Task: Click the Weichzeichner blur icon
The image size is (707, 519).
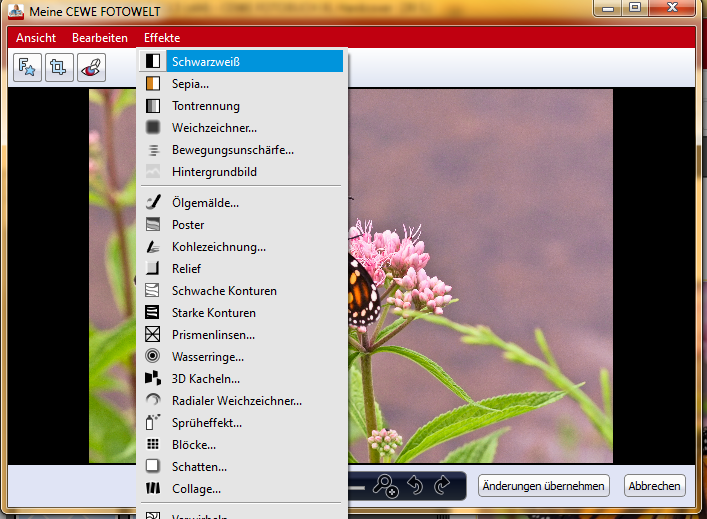Action: [153, 127]
